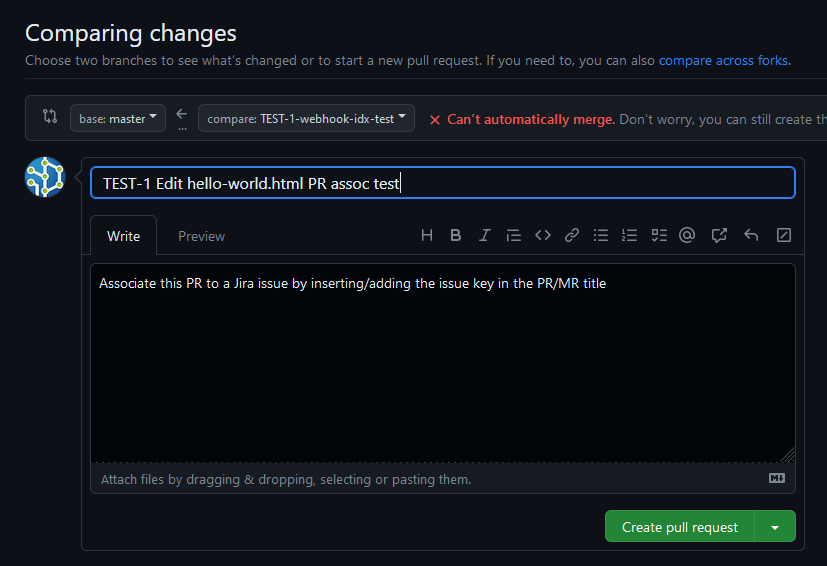
Task: Insert a saved reply
Action: (x=751, y=236)
